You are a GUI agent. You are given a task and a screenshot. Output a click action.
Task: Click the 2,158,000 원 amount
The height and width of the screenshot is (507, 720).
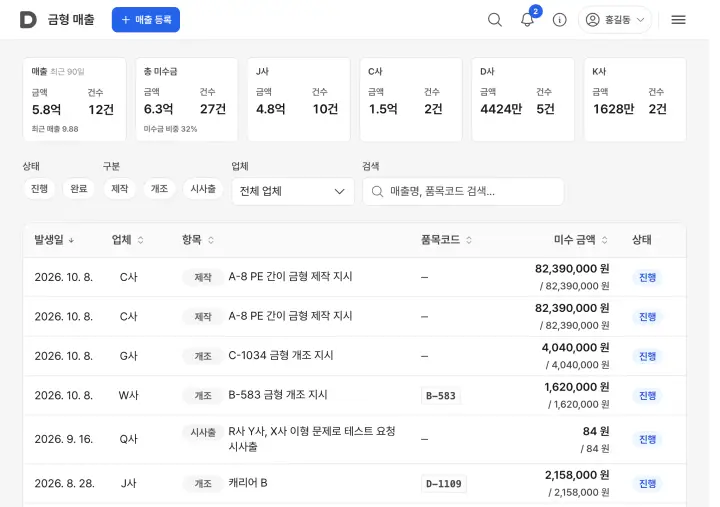coord(577,475)
